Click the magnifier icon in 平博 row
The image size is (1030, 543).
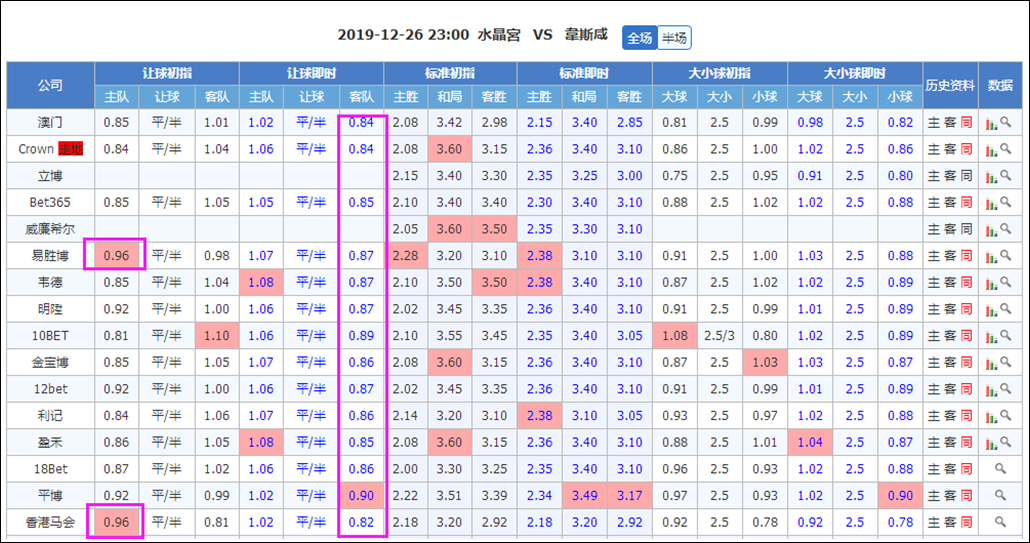click(x=1000, y=496)
